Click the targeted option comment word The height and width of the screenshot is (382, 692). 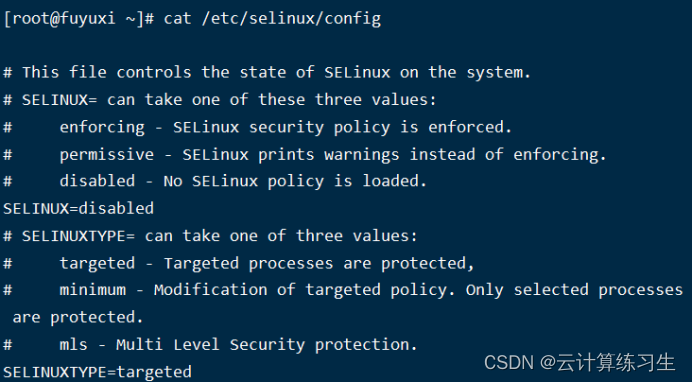click(97, 264)
